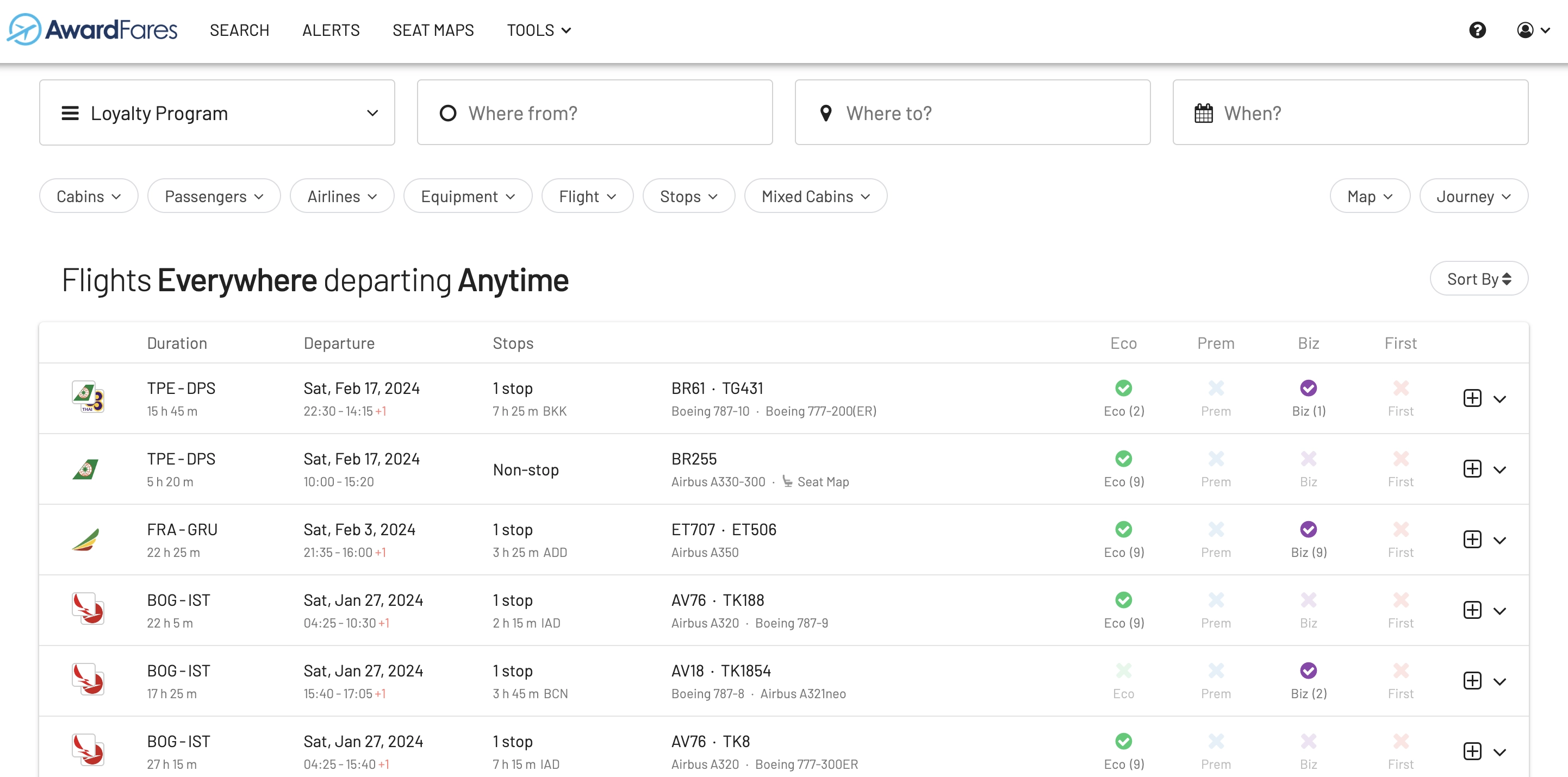Add AV18 TK1854 flight with plus icon
The width and height of the screenshot is (1568, 777).
click(1472, 680)
